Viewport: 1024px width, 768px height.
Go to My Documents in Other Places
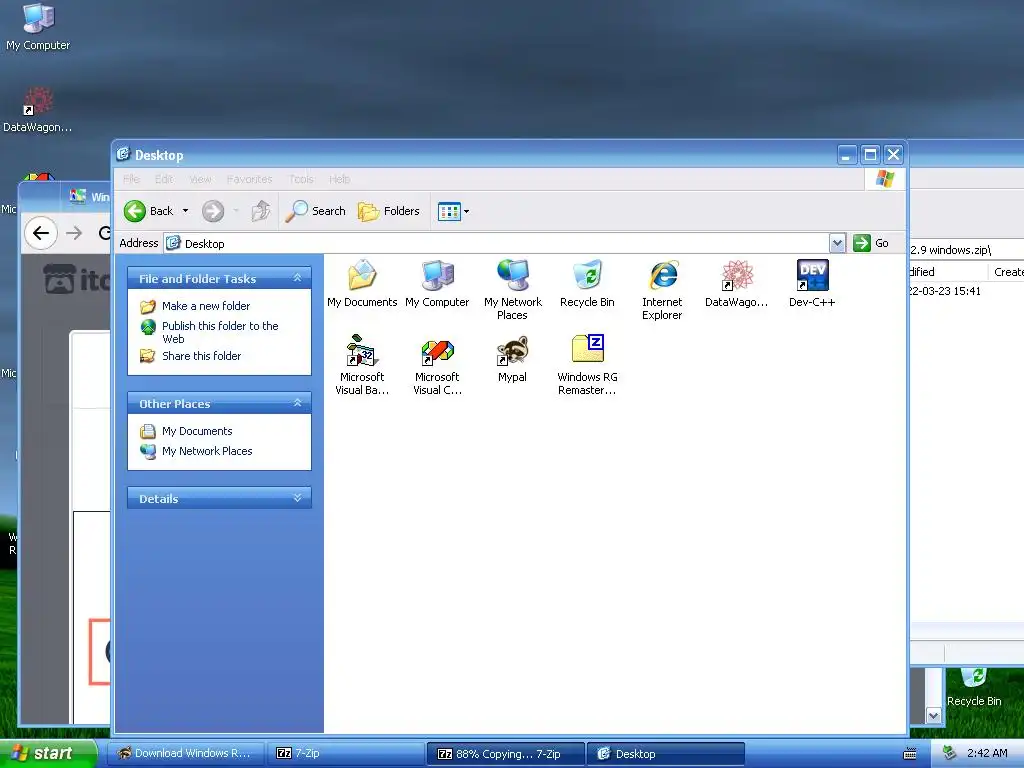click(x=197, y=431)
